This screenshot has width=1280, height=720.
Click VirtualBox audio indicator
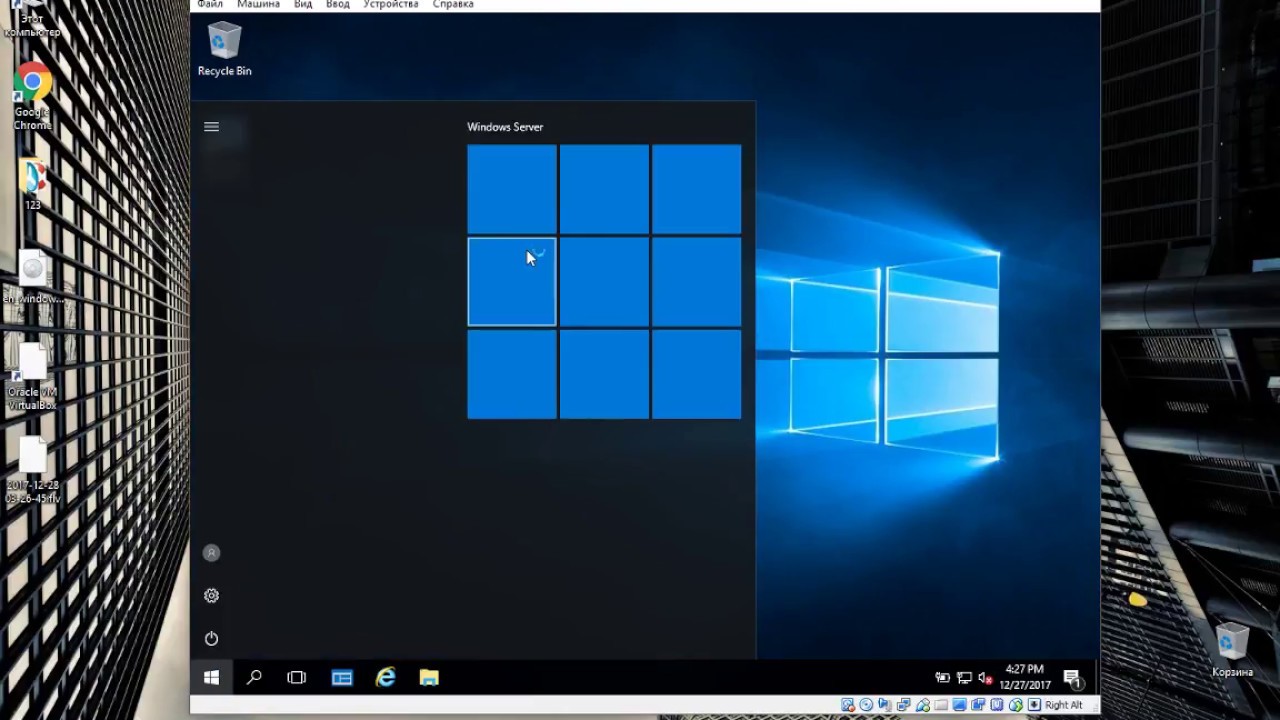pos(884,705)
